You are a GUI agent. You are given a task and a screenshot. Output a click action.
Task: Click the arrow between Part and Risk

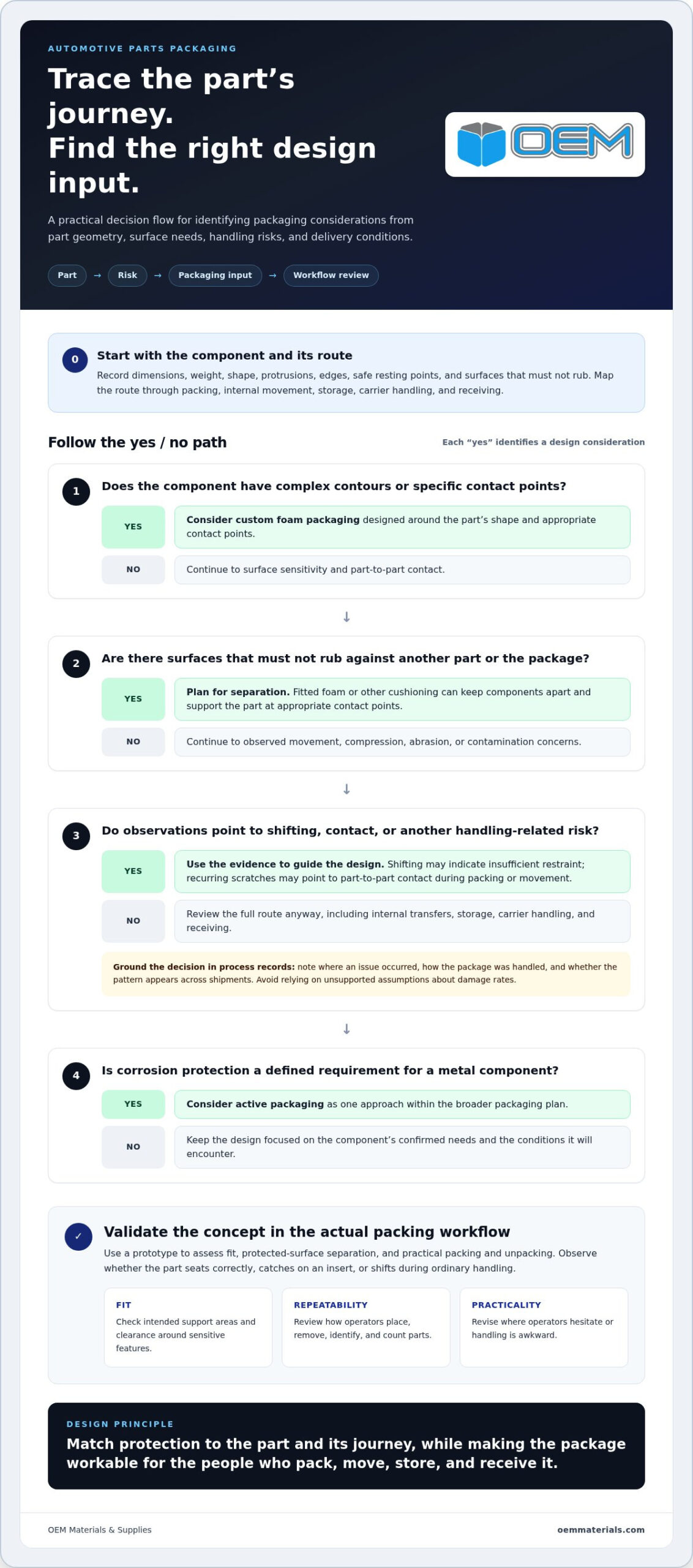pyautogui.click(x=97, y=276)
